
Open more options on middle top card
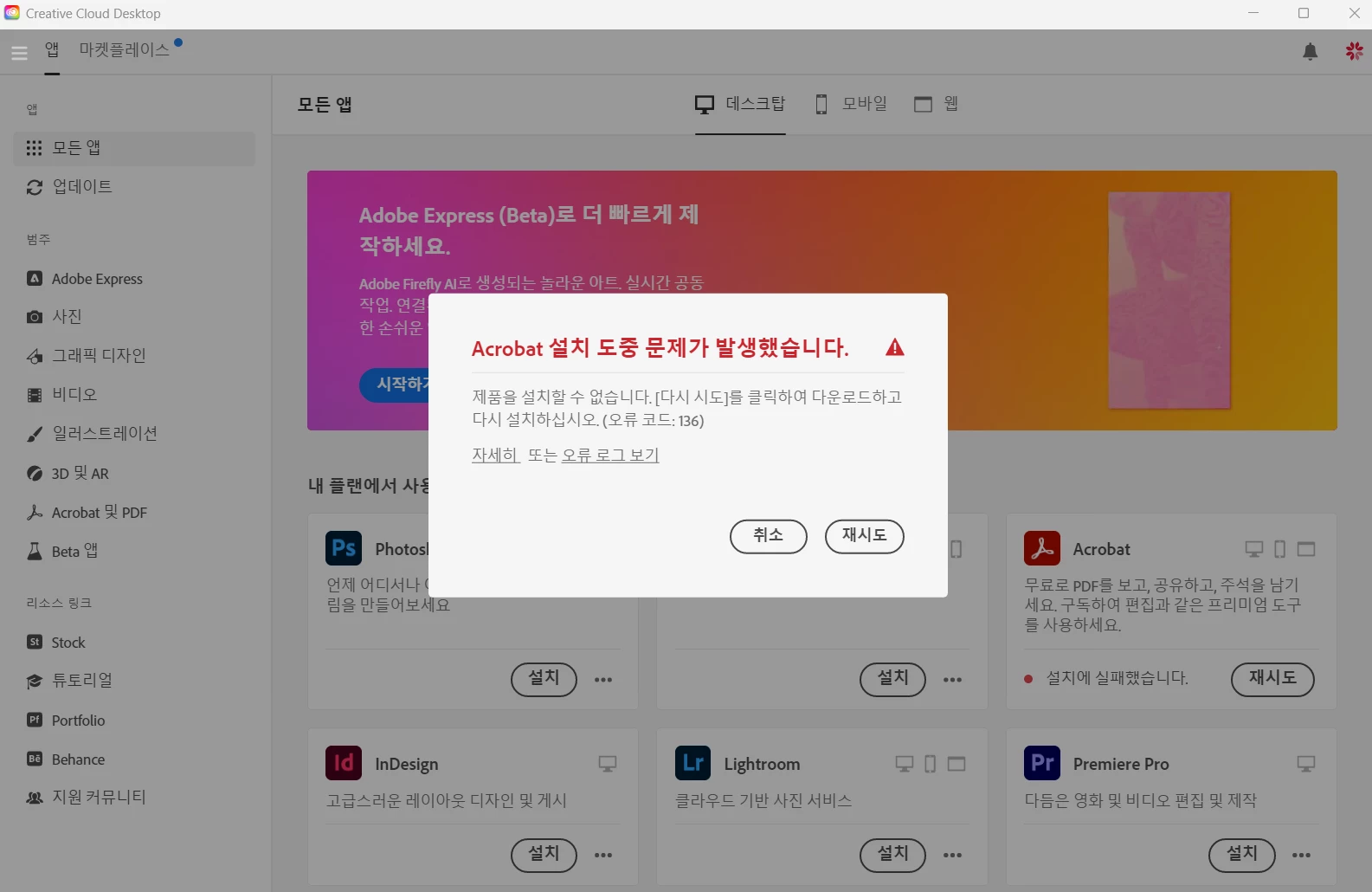[952, 680]
